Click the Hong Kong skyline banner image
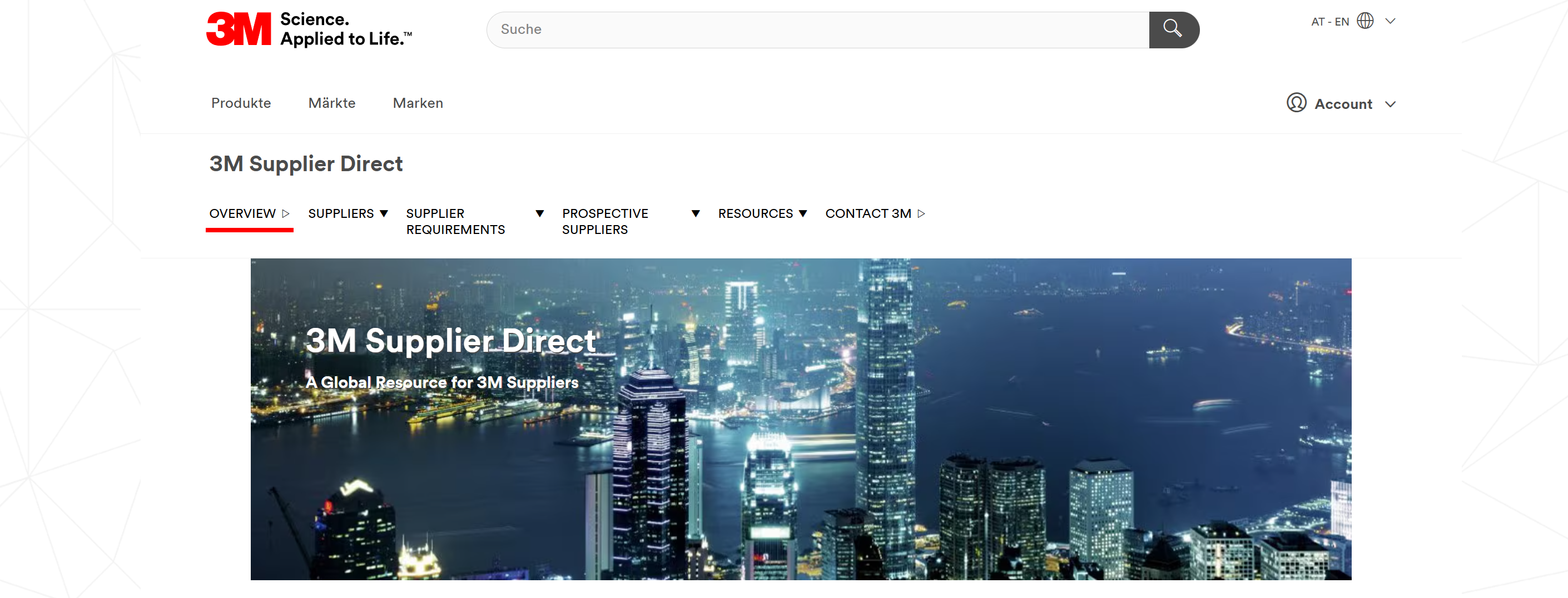 (x=801, y=419)
